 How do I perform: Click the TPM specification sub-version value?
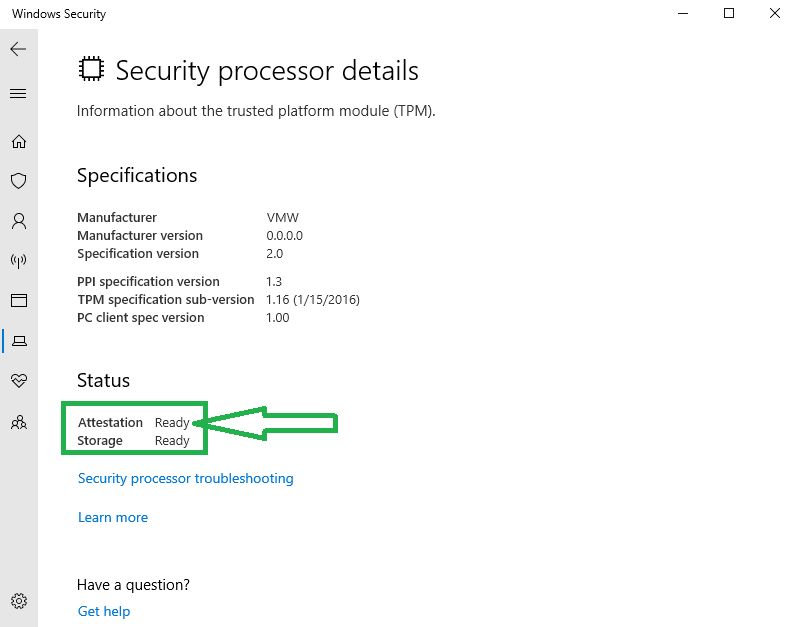313,300
